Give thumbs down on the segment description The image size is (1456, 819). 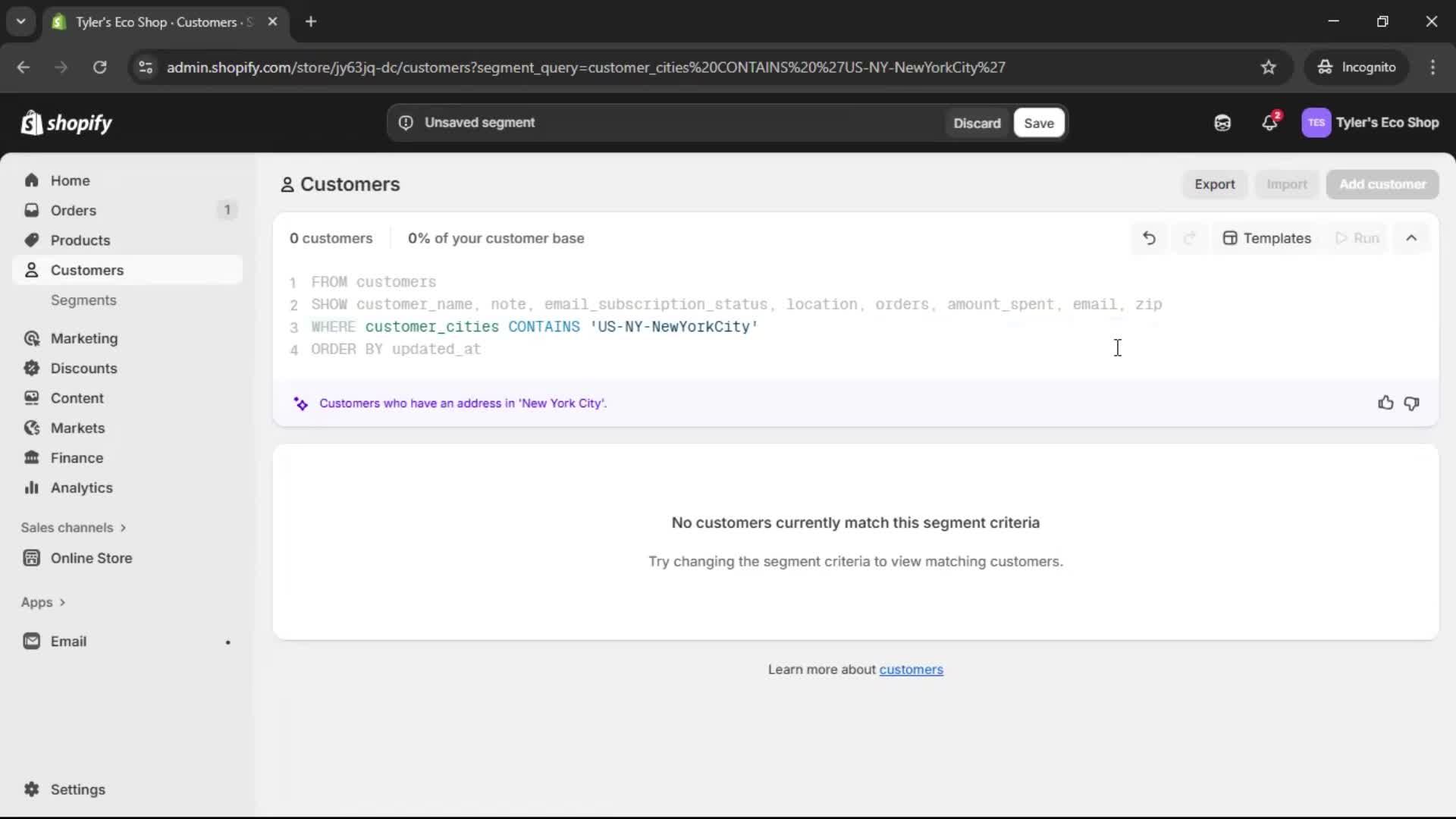[x=1412, y=403]
